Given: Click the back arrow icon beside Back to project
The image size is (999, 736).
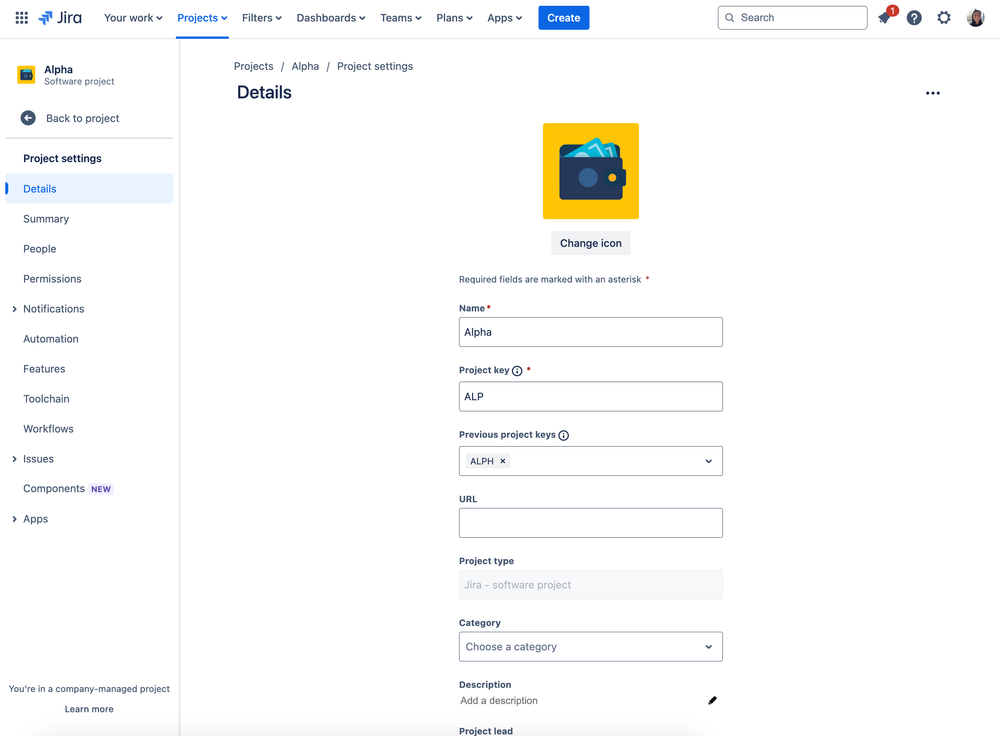Looking at the screenshot, I should tap(28, 118).
